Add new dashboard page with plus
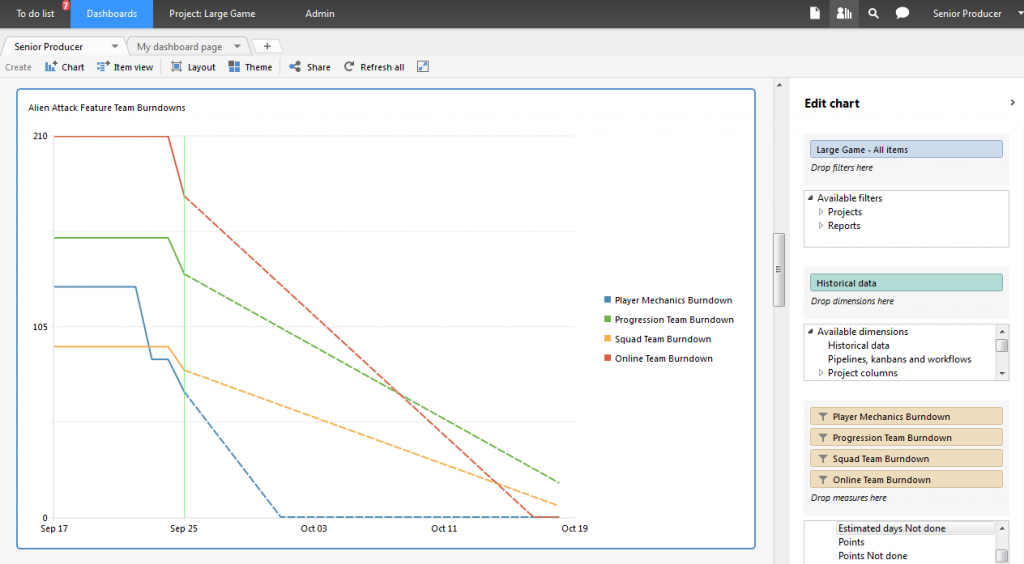 click(x=267, y=46)
